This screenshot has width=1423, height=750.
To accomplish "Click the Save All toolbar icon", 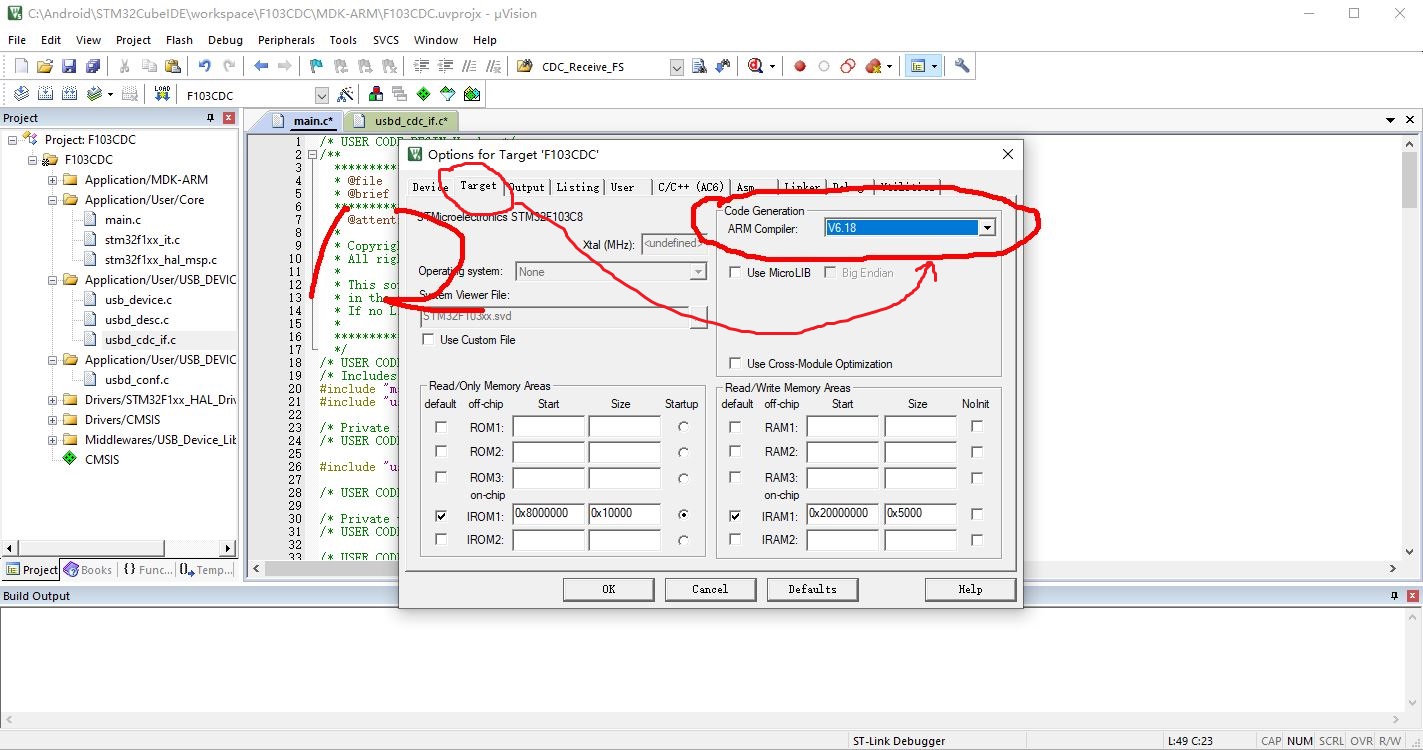I will (x=92, y=66).
